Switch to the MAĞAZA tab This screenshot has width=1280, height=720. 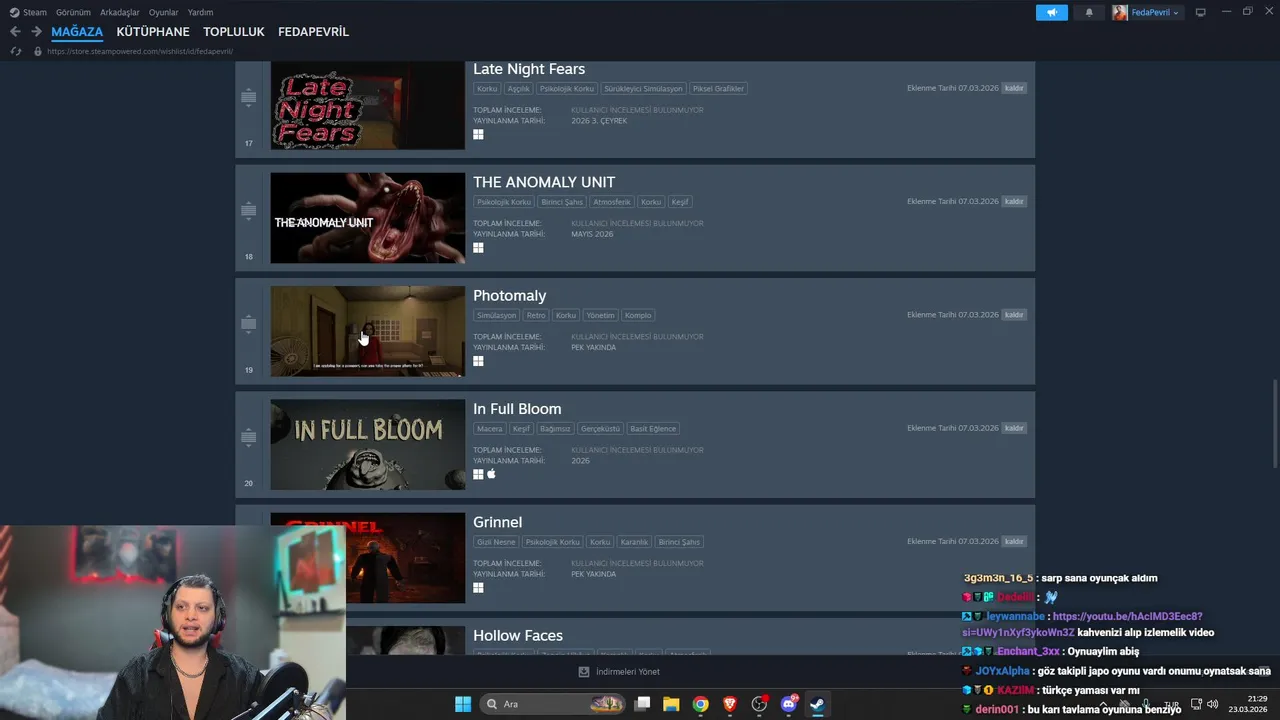[x=77, y=32]
